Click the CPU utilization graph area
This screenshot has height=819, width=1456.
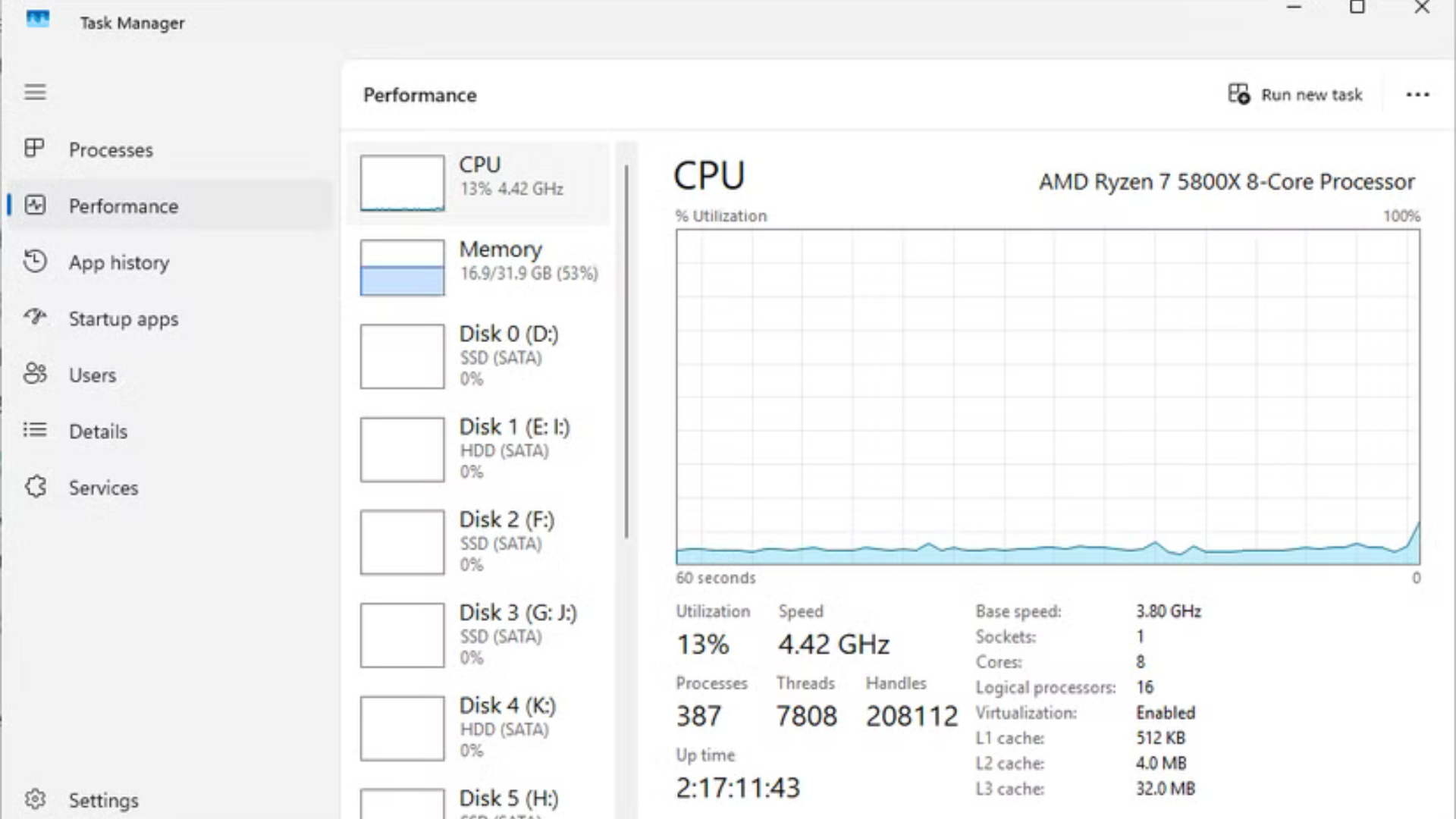[x=1047, y=397]
